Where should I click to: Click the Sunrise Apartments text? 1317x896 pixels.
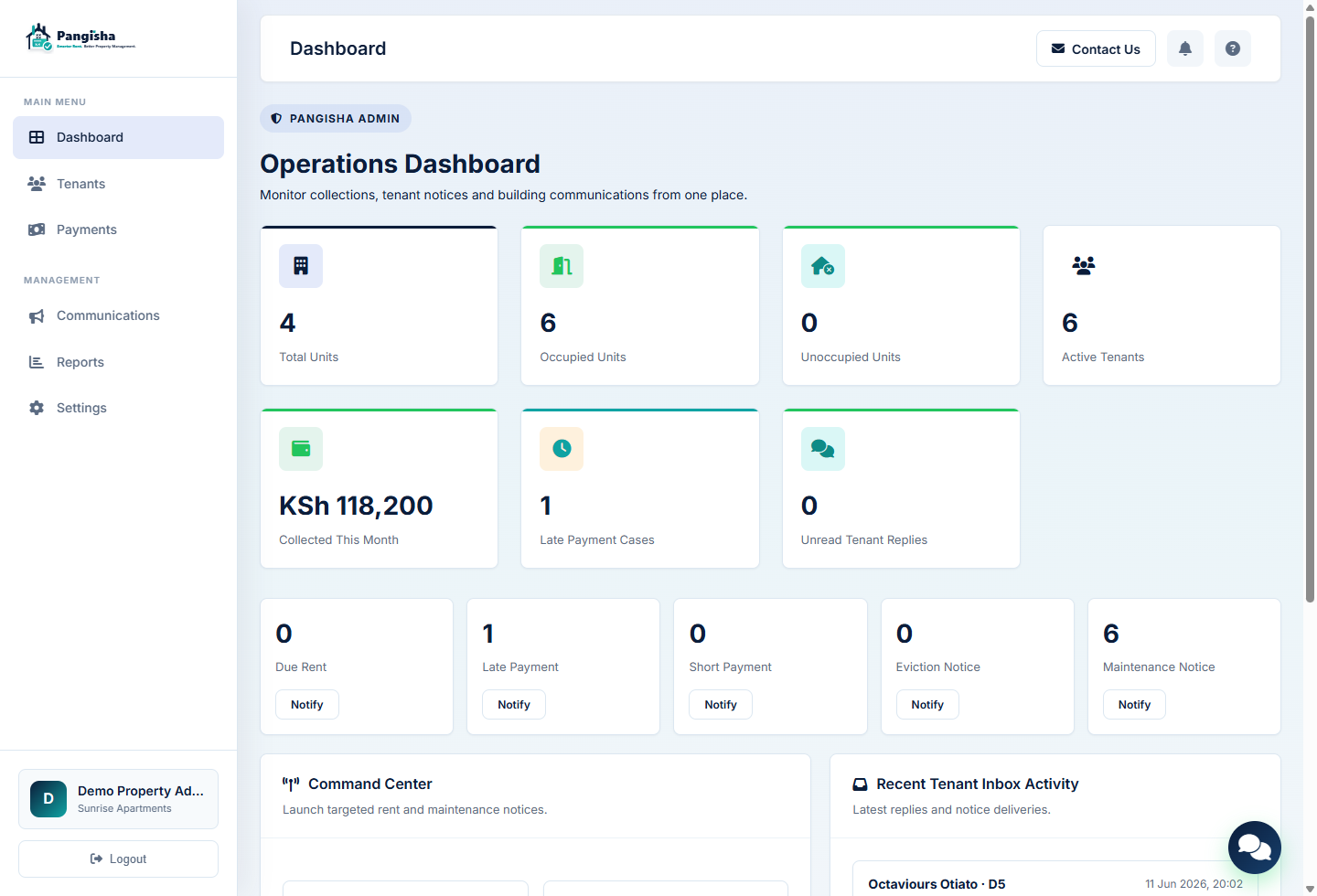pos(124,809)
